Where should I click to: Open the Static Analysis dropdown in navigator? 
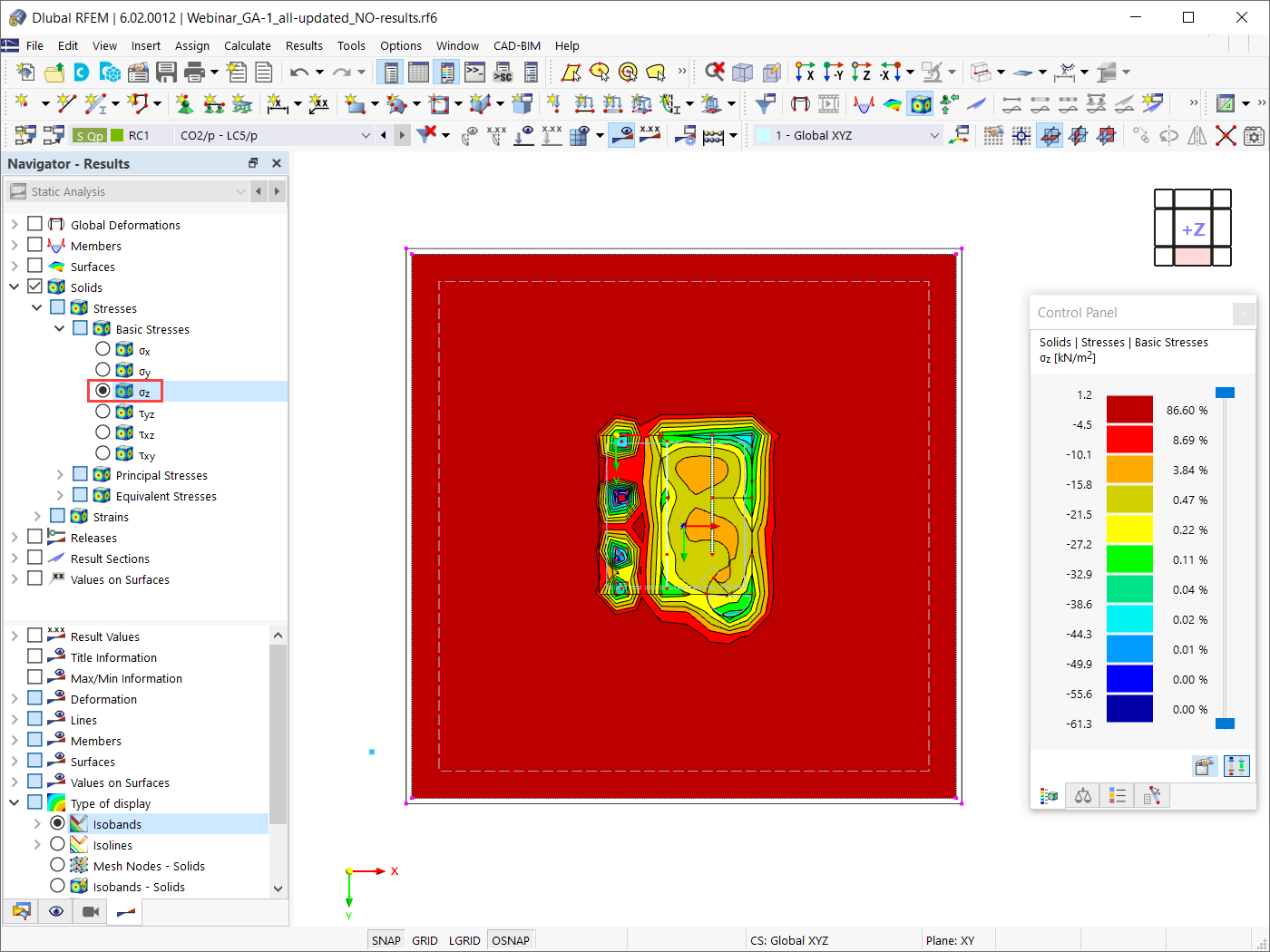tap(240, 191)
